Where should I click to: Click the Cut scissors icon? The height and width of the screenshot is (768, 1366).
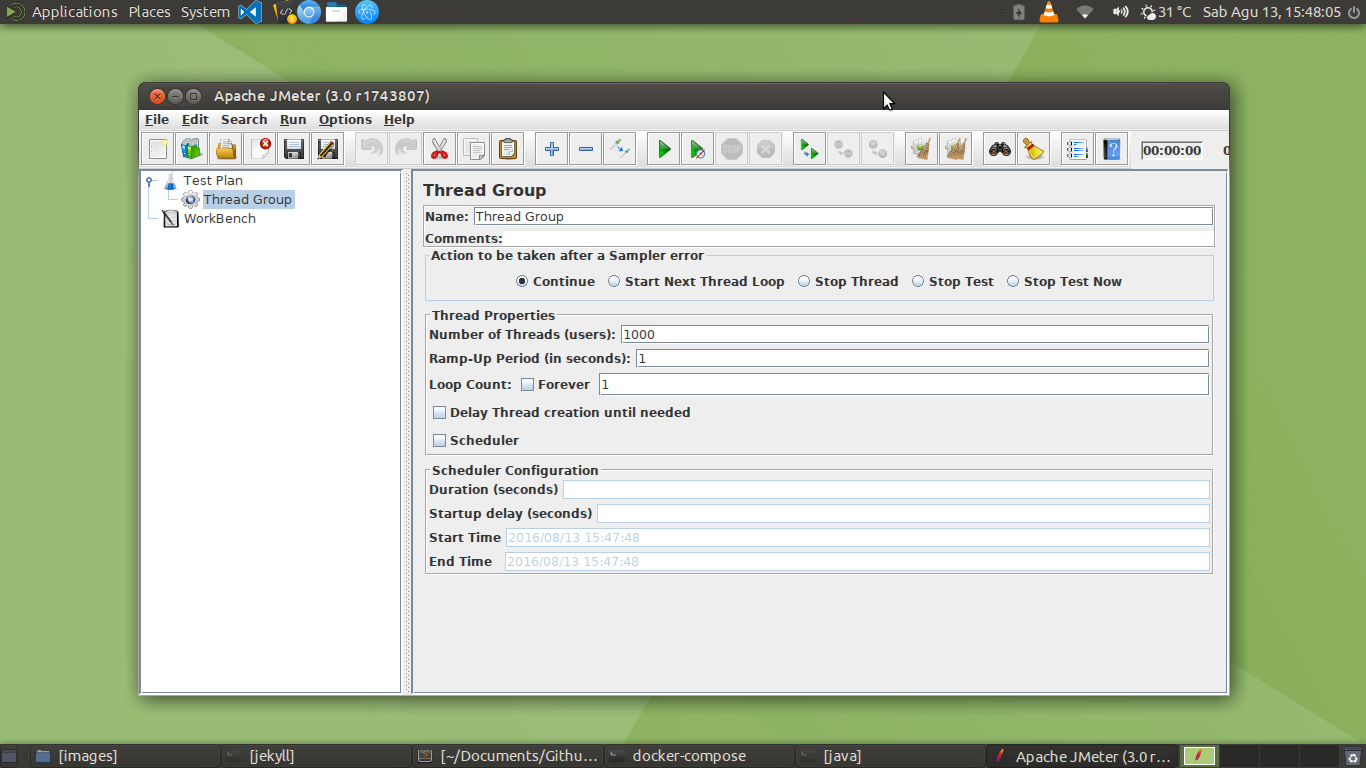(x=439, y=149)
